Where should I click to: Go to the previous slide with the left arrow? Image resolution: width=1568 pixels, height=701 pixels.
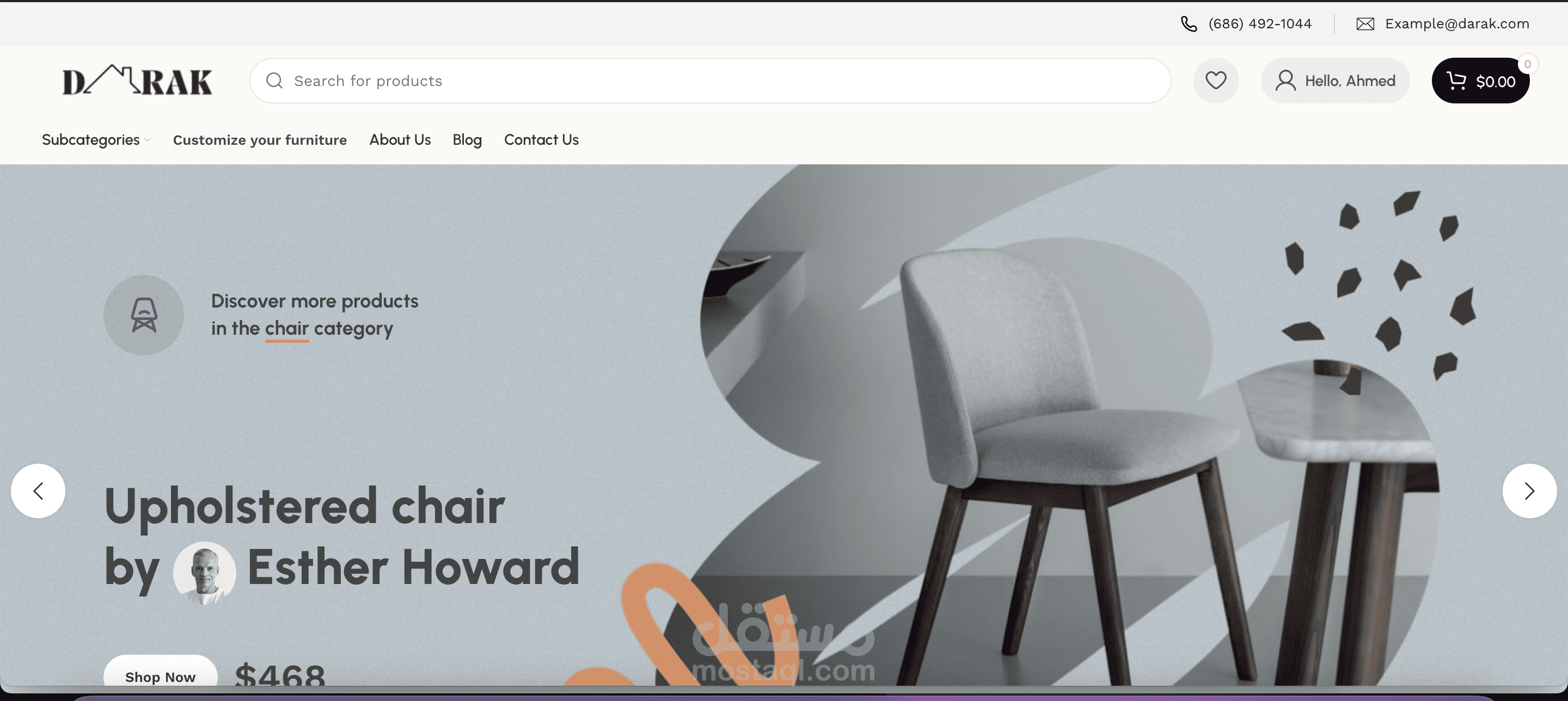pyautogui.click(x=38, y=490)
